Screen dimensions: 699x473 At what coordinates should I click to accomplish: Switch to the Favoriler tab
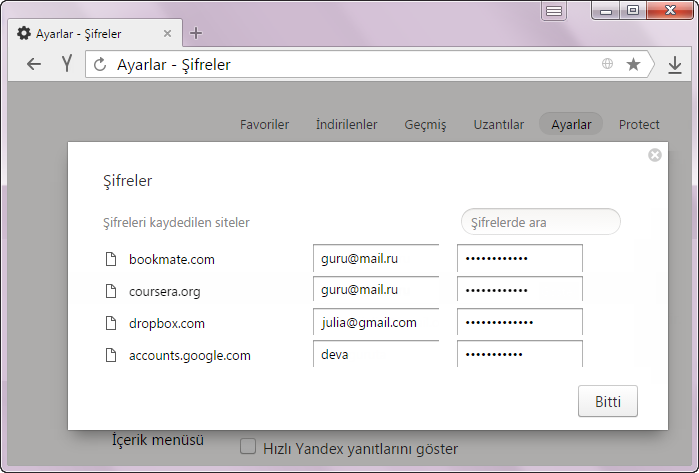pyautogui.click(x=264, y=124)
